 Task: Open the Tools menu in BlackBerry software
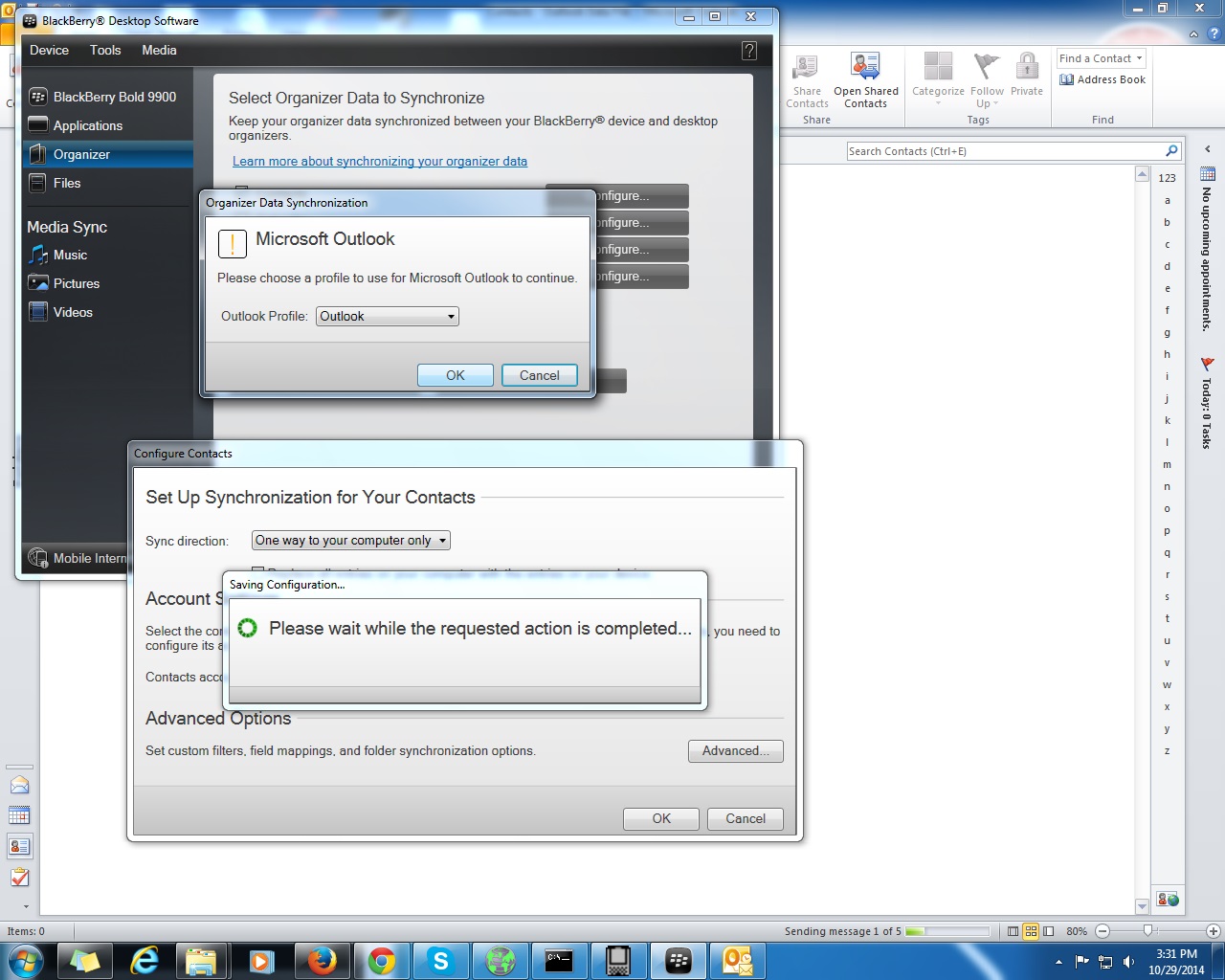105,51
